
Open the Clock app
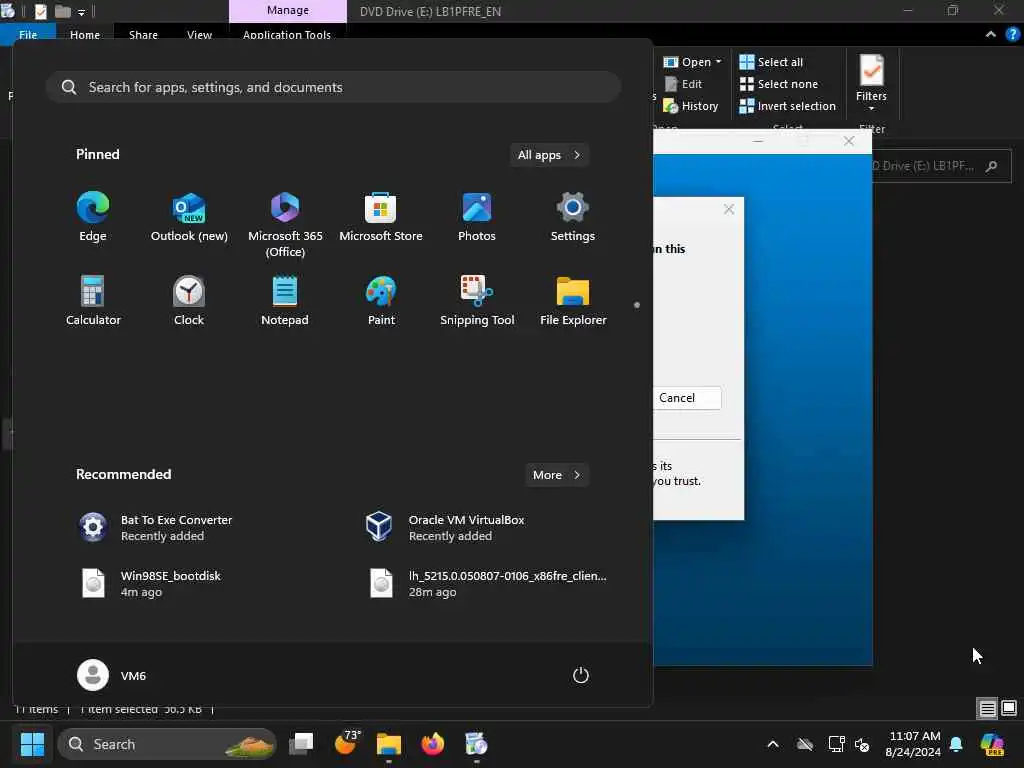(189, 300)
